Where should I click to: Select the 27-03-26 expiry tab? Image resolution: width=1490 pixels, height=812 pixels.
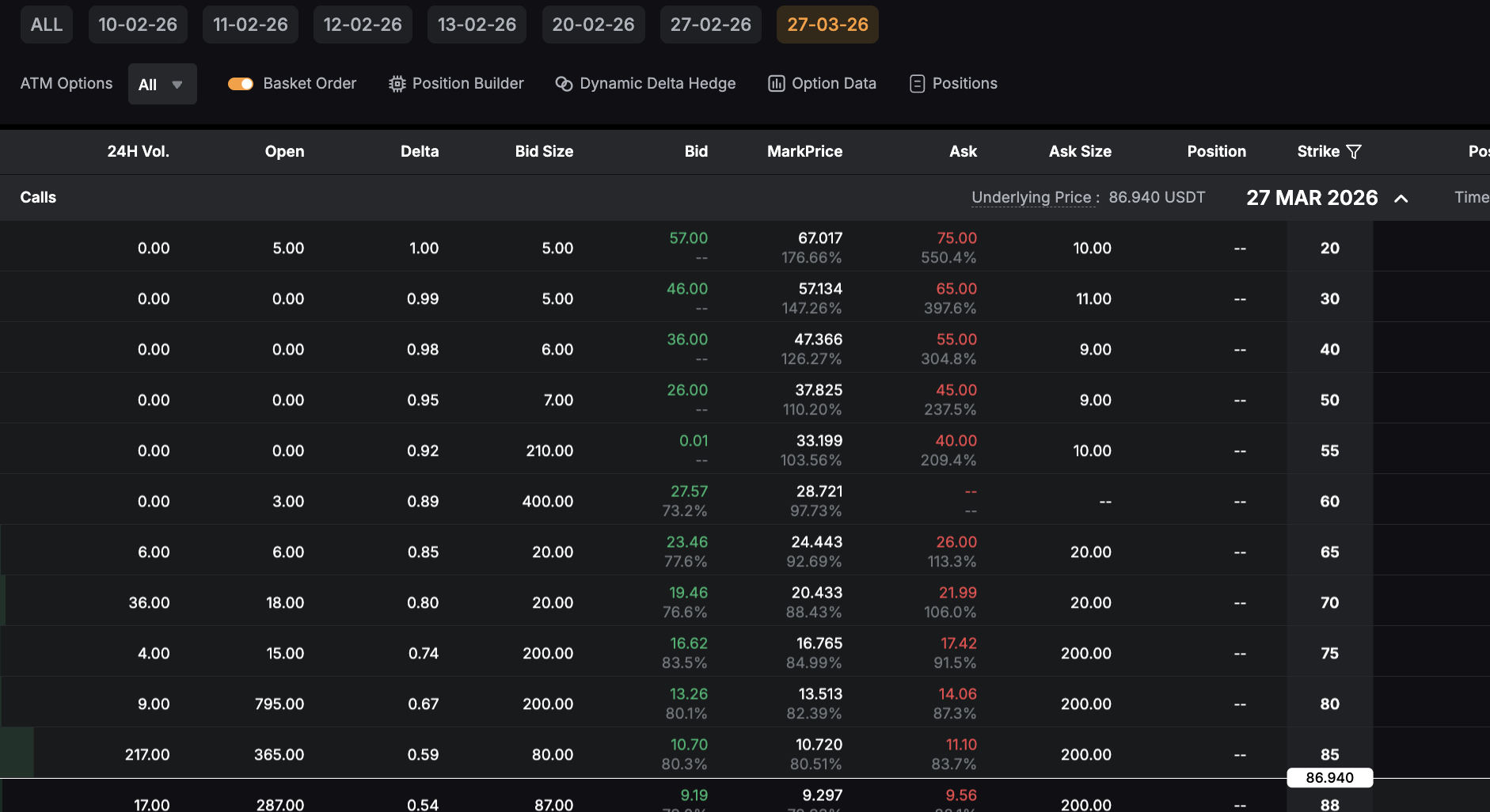click(x=827, y=25)
